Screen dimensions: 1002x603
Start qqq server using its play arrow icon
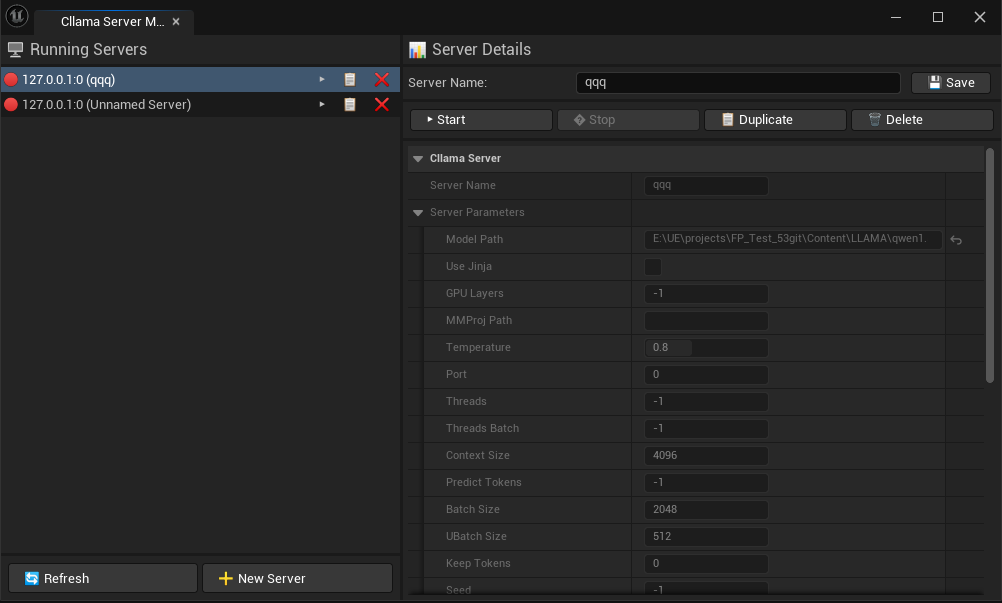(322, 79)
